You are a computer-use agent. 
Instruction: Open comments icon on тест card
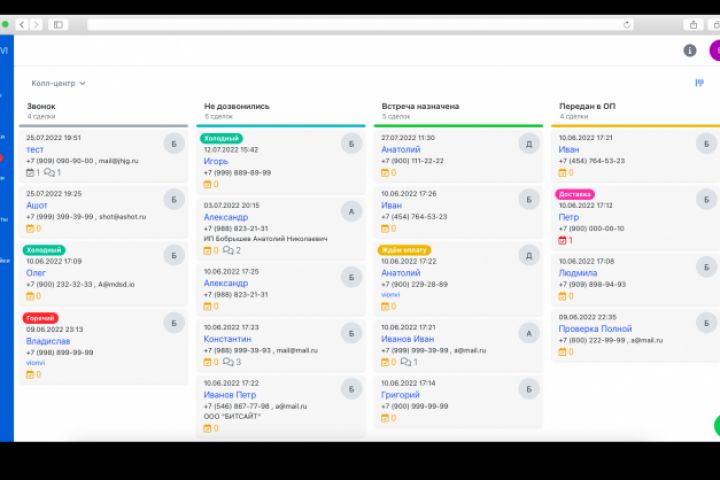tap(49, 173)
